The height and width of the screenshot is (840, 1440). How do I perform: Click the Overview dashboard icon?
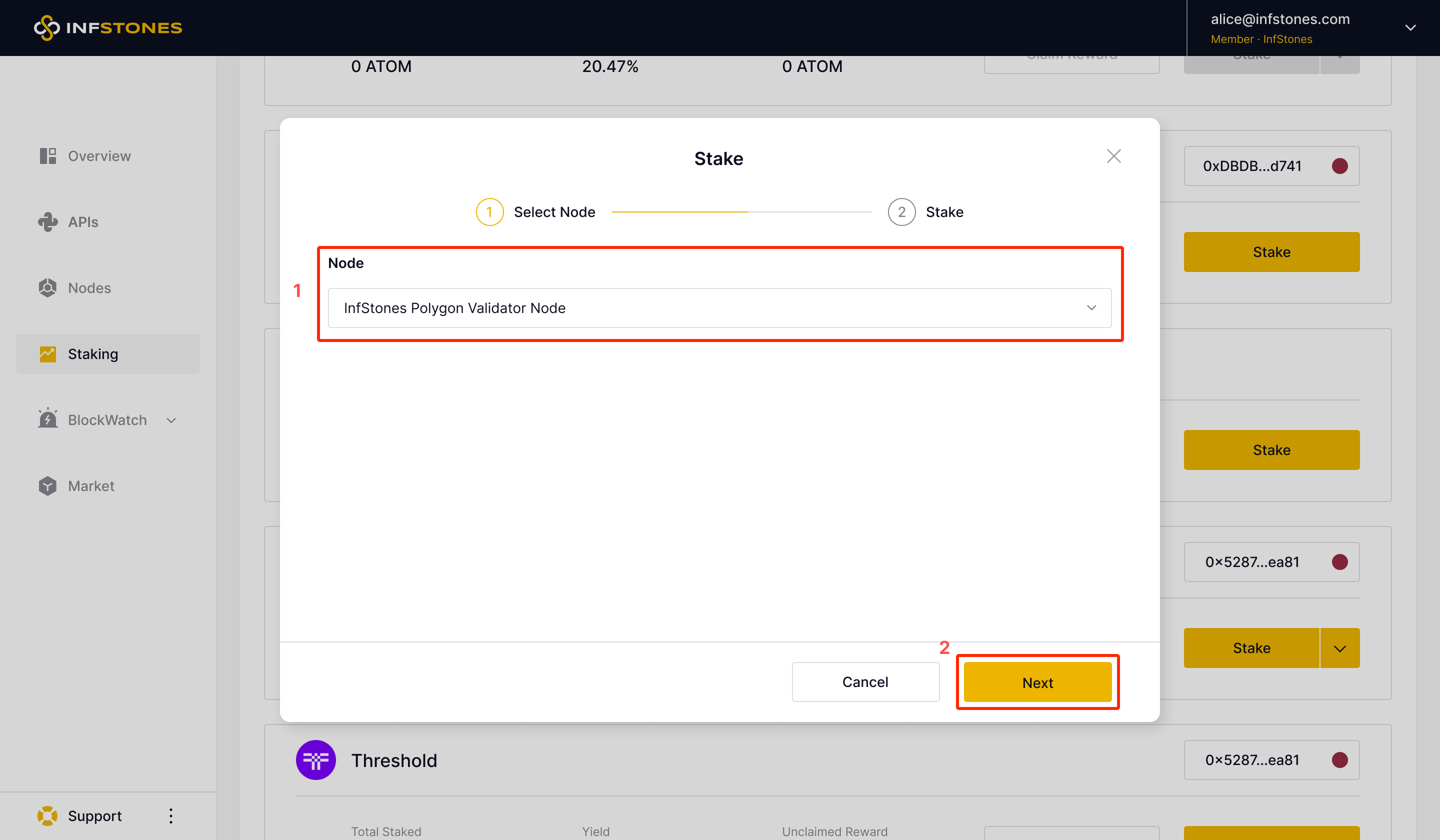point(48,156)
